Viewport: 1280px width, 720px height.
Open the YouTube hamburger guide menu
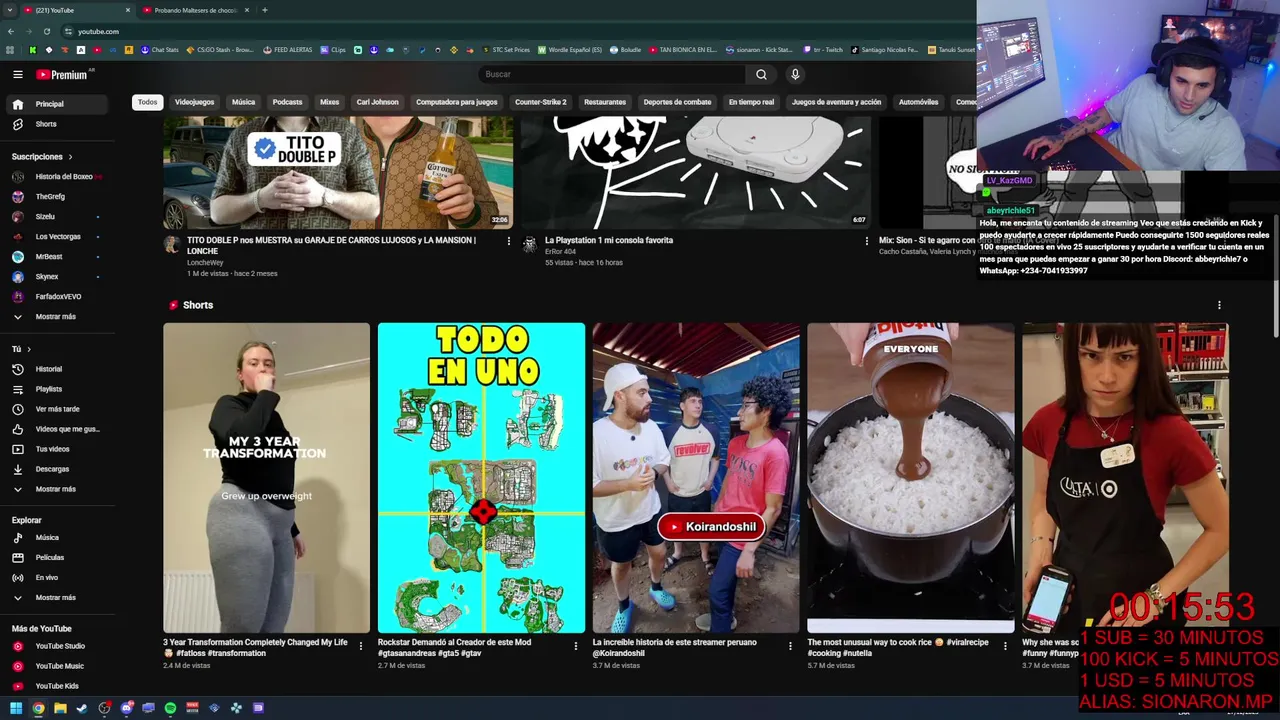pos(17,74)
